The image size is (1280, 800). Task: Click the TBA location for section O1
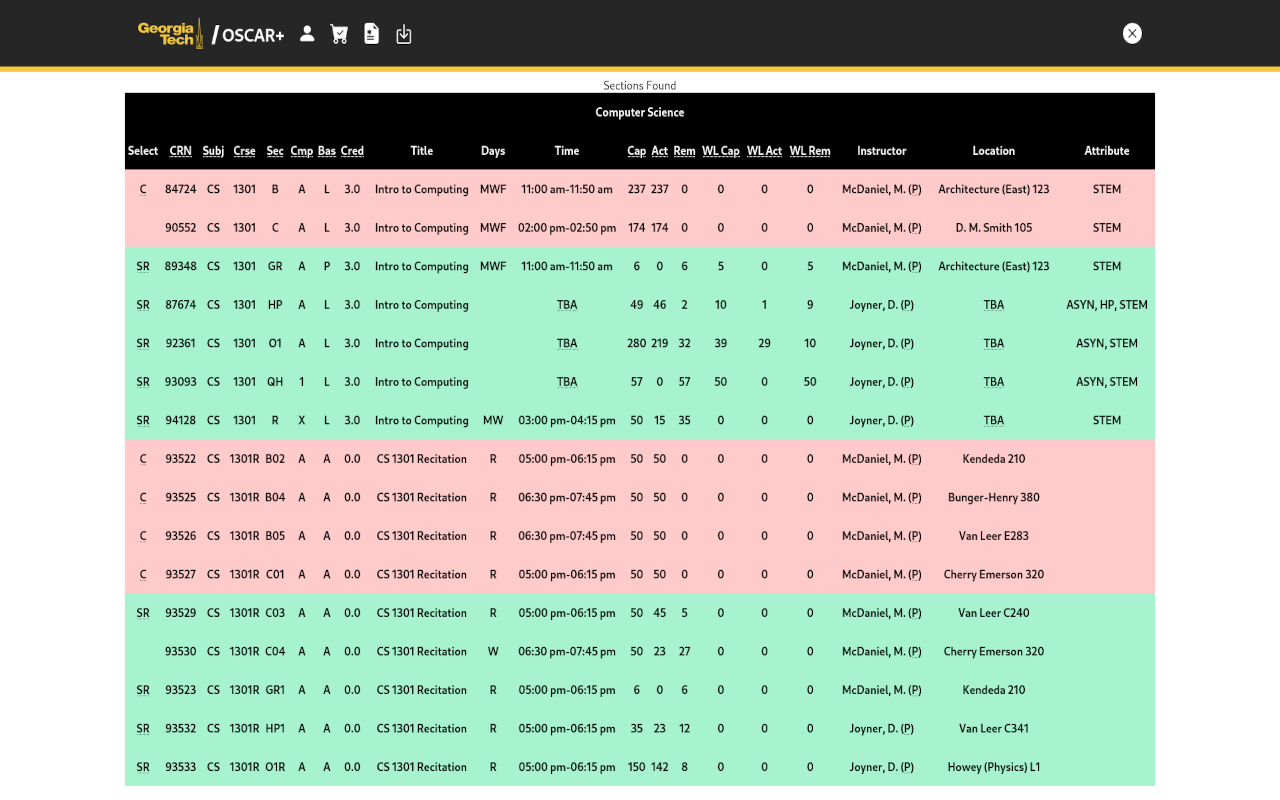pyautogui.click(x=994, y=343)
